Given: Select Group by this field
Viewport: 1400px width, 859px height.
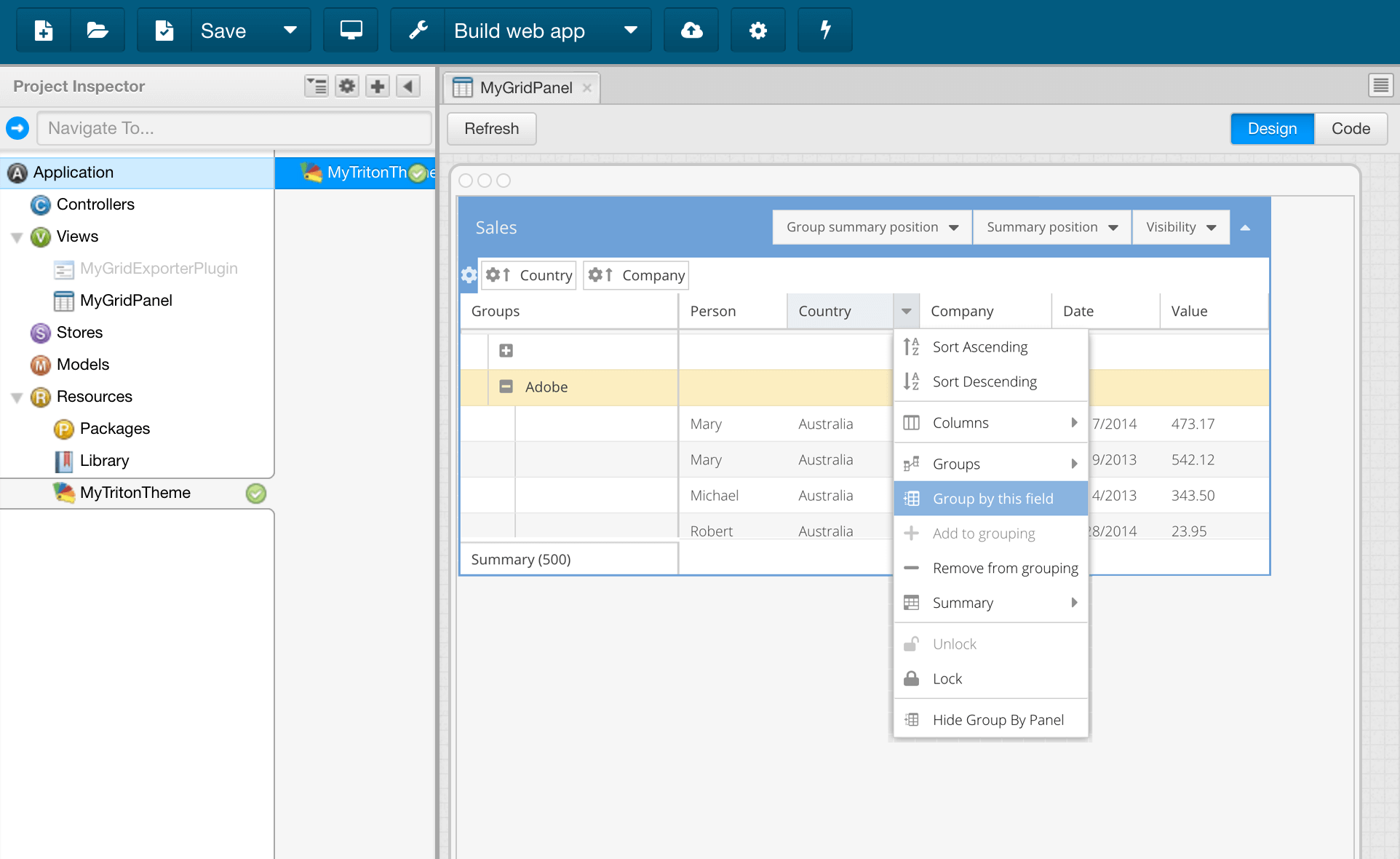Looking at the screenshot, I should coord(990,499).
